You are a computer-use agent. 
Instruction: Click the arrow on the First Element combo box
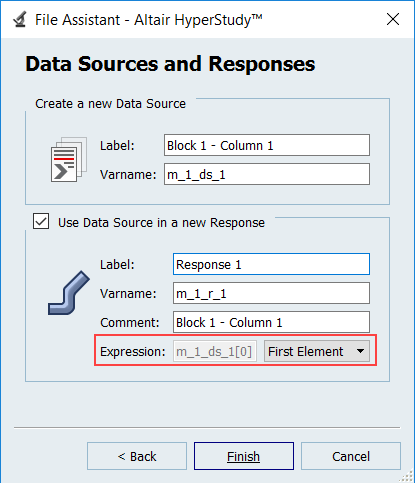pos(360,351)
